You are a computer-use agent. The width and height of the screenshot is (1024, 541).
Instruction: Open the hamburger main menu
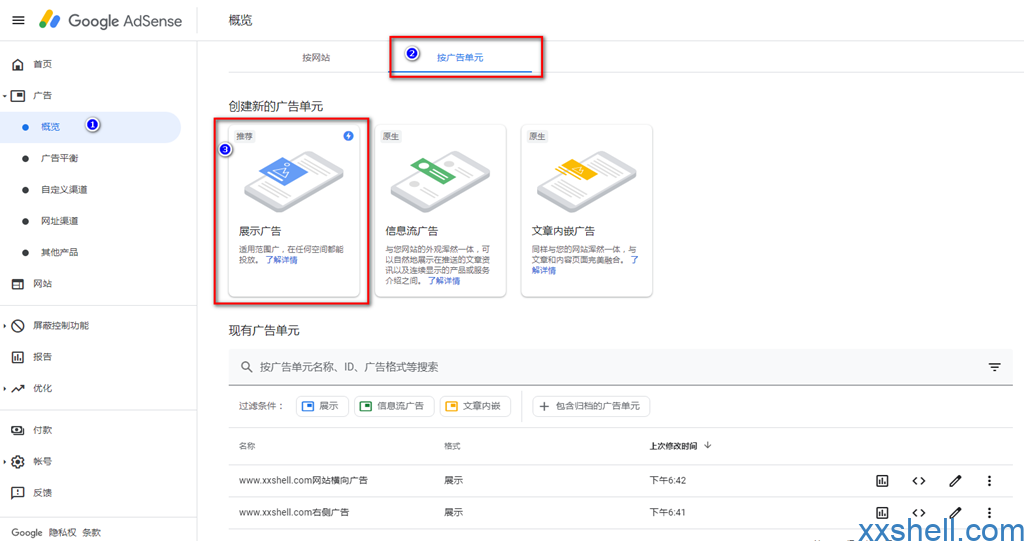[x=18, y=20]
